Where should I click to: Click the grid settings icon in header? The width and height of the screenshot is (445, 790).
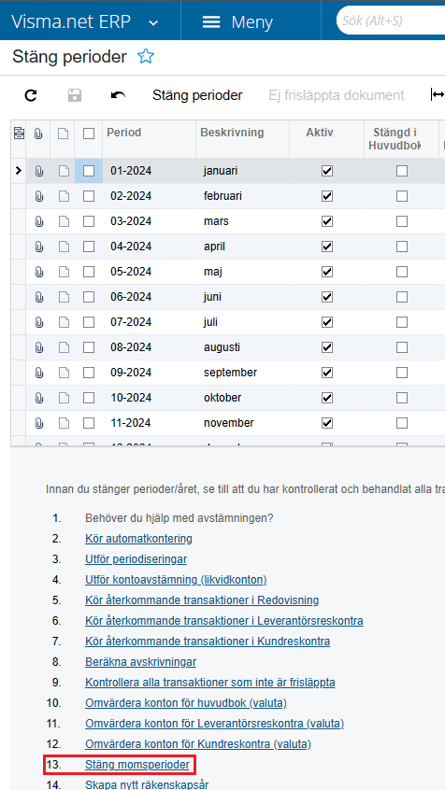[x=19, y=133]
